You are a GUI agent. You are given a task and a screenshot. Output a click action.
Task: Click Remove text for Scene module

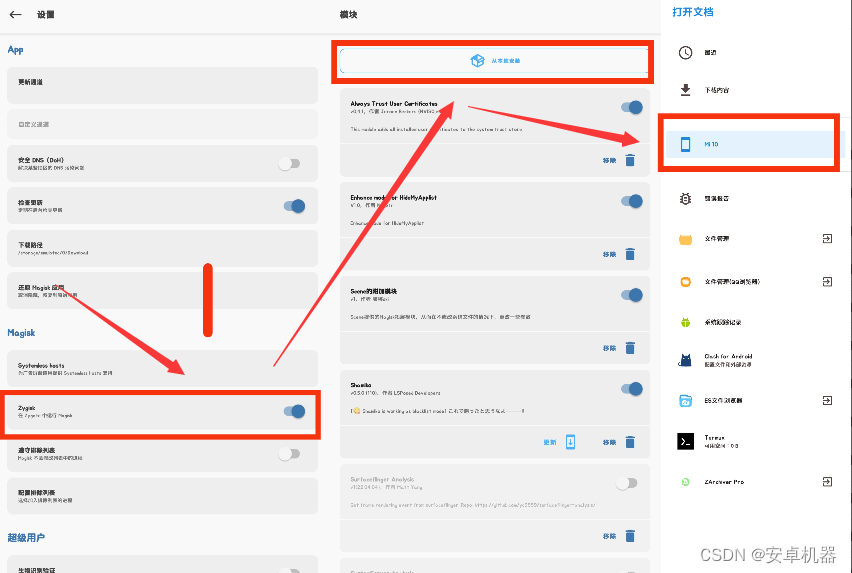click(609, 349)
